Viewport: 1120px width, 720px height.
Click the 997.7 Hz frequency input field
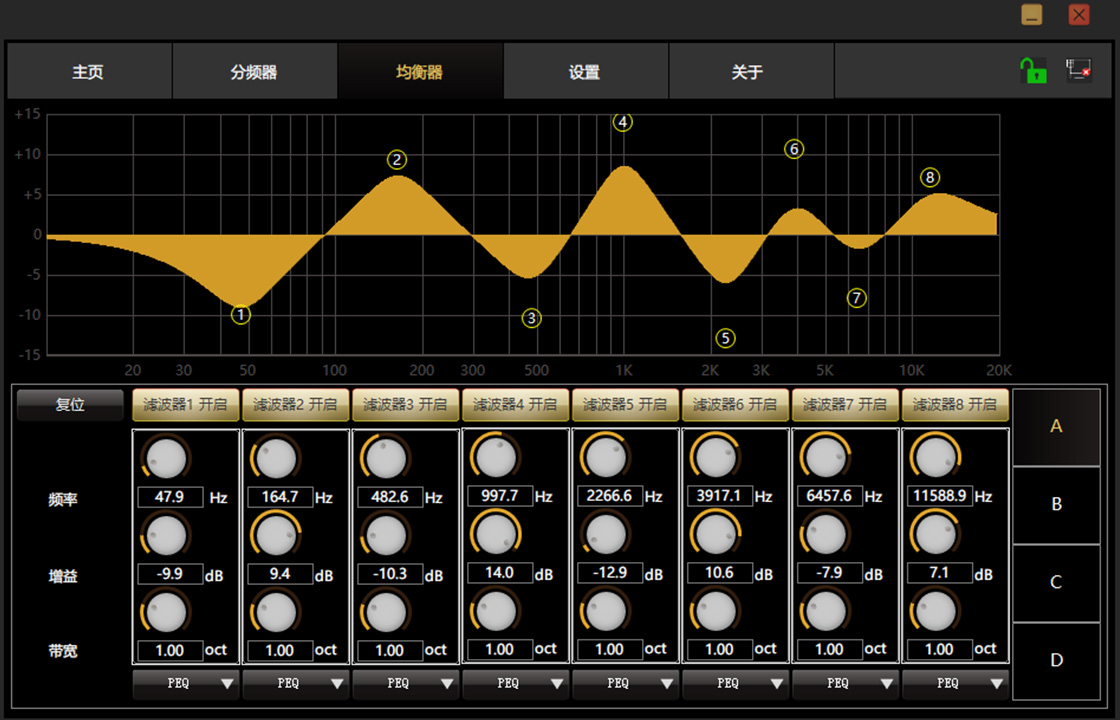(500, 496)
